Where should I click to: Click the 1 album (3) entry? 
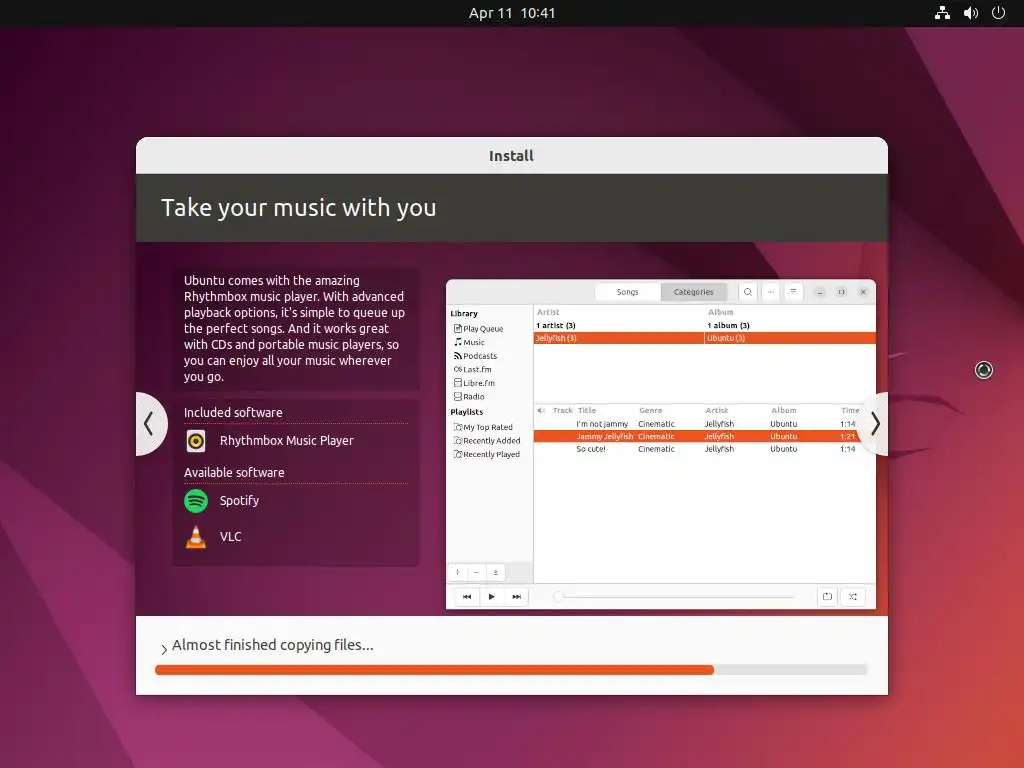728,326
